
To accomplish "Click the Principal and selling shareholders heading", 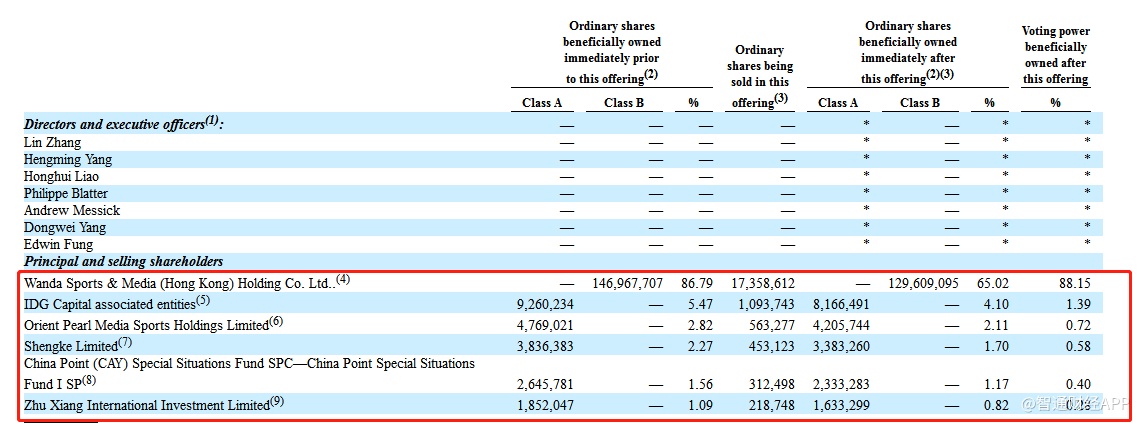I will [124, 261].
